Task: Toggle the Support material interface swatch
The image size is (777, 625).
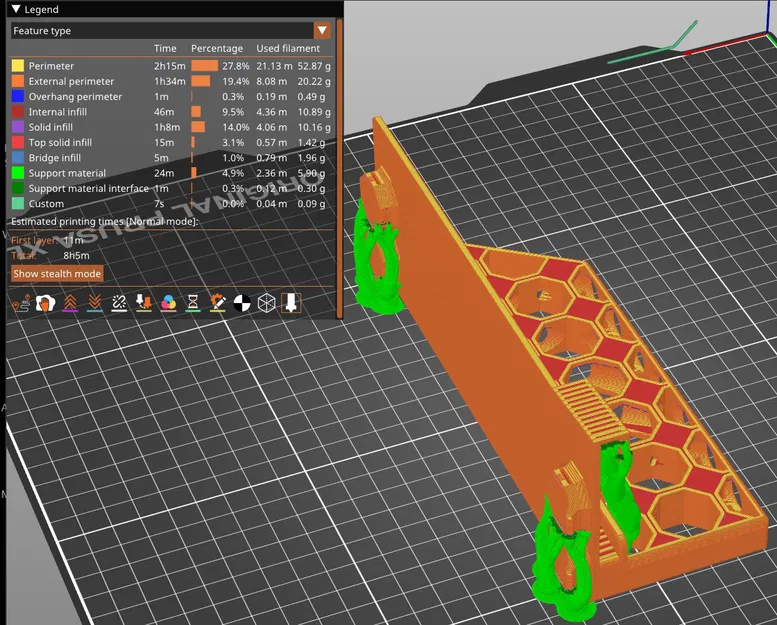Action: pos(18,188)
